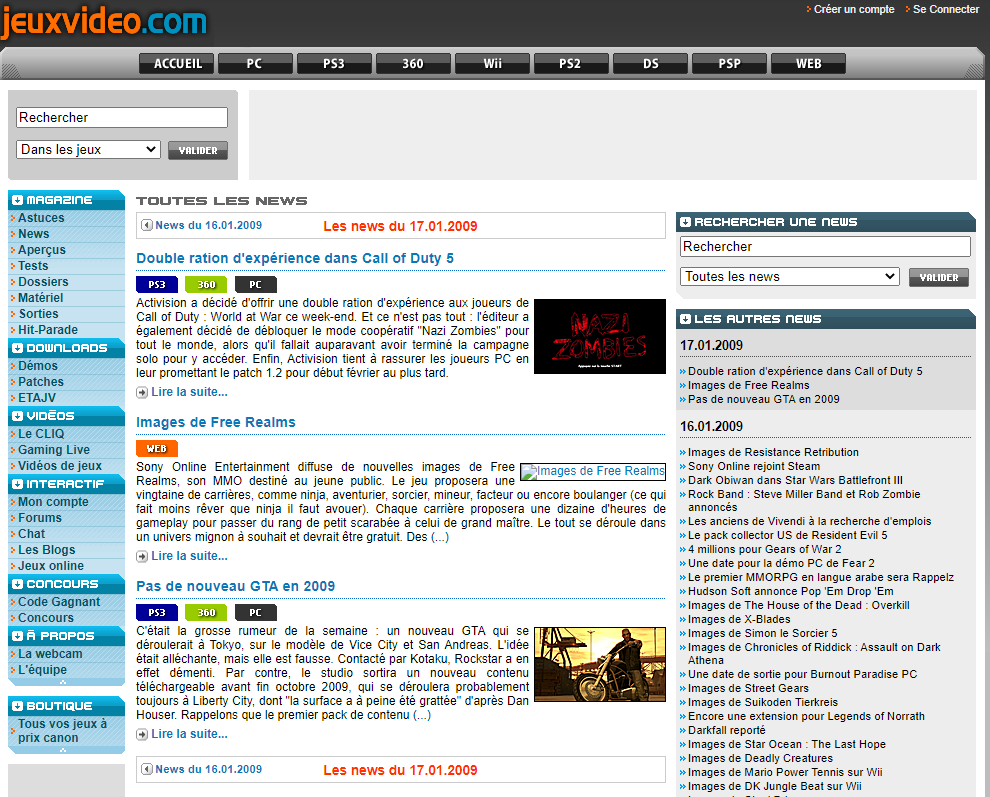Image resolution: width=990 pixels, height=797 pixels.
Task: Open the Double ration d'expérience dans Call of Duty 5 headline
Action: [295, 258]
